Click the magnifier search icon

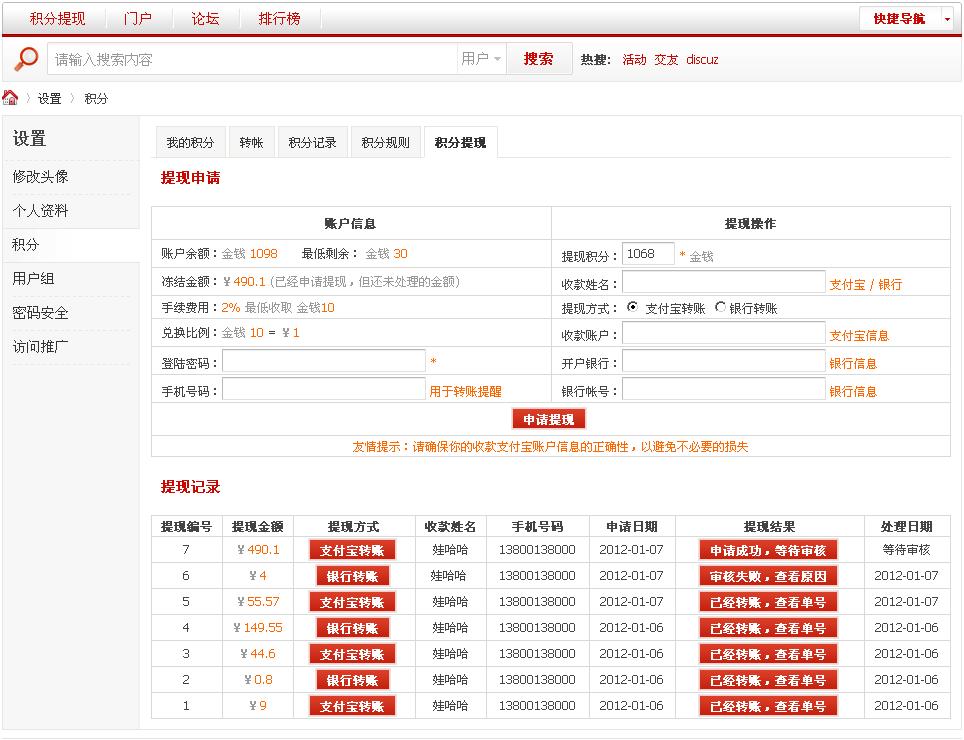(26, 58)
